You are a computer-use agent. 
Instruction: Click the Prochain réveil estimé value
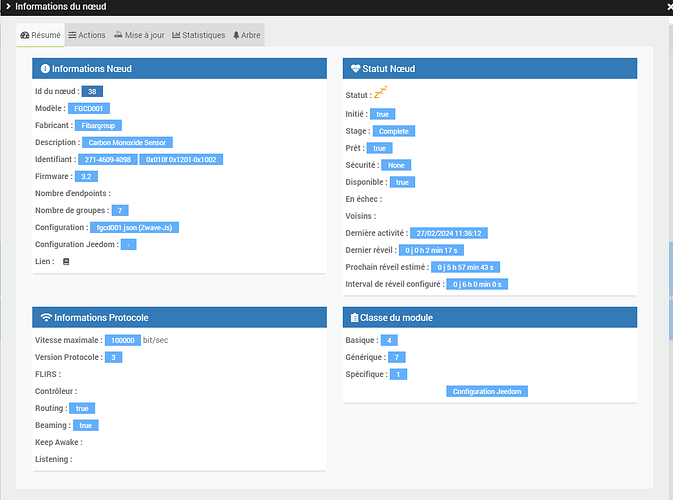click(465, 267)
